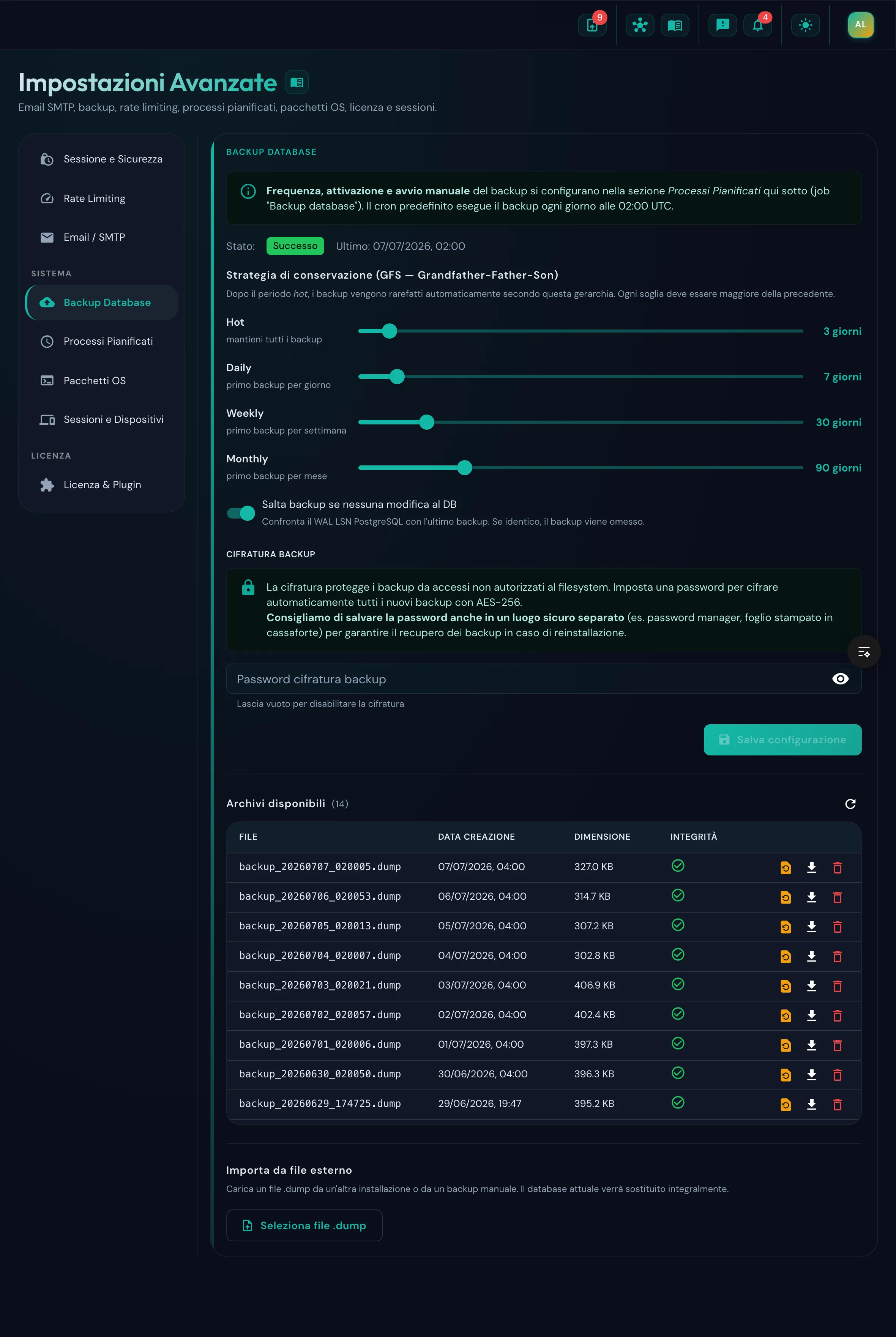Toggle Salta backup se nessuna modifica switch
Screen dimensions: 896x1337
241,513
